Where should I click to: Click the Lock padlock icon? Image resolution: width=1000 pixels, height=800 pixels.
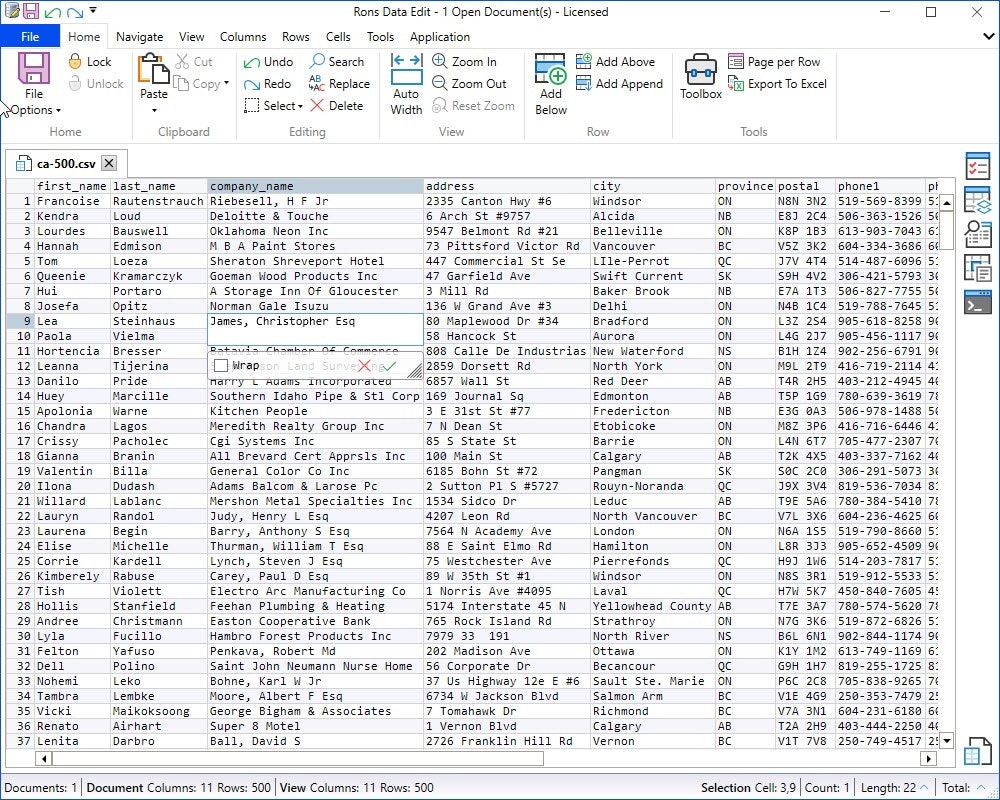pyautogui.click(x=75, y=61)
